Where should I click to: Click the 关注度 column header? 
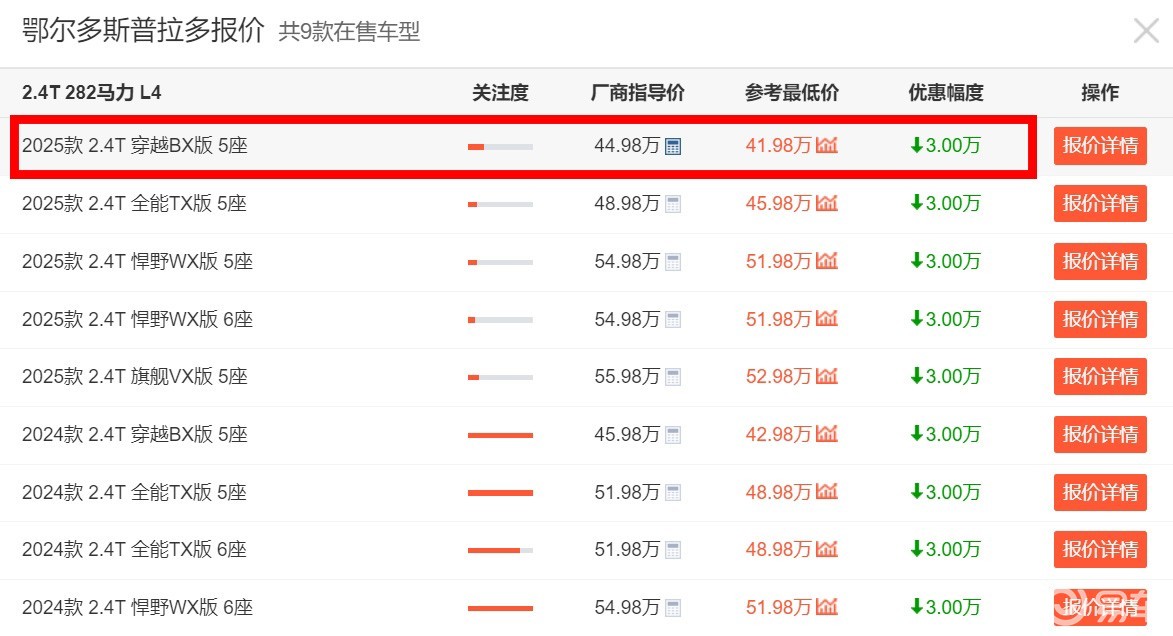500,93
